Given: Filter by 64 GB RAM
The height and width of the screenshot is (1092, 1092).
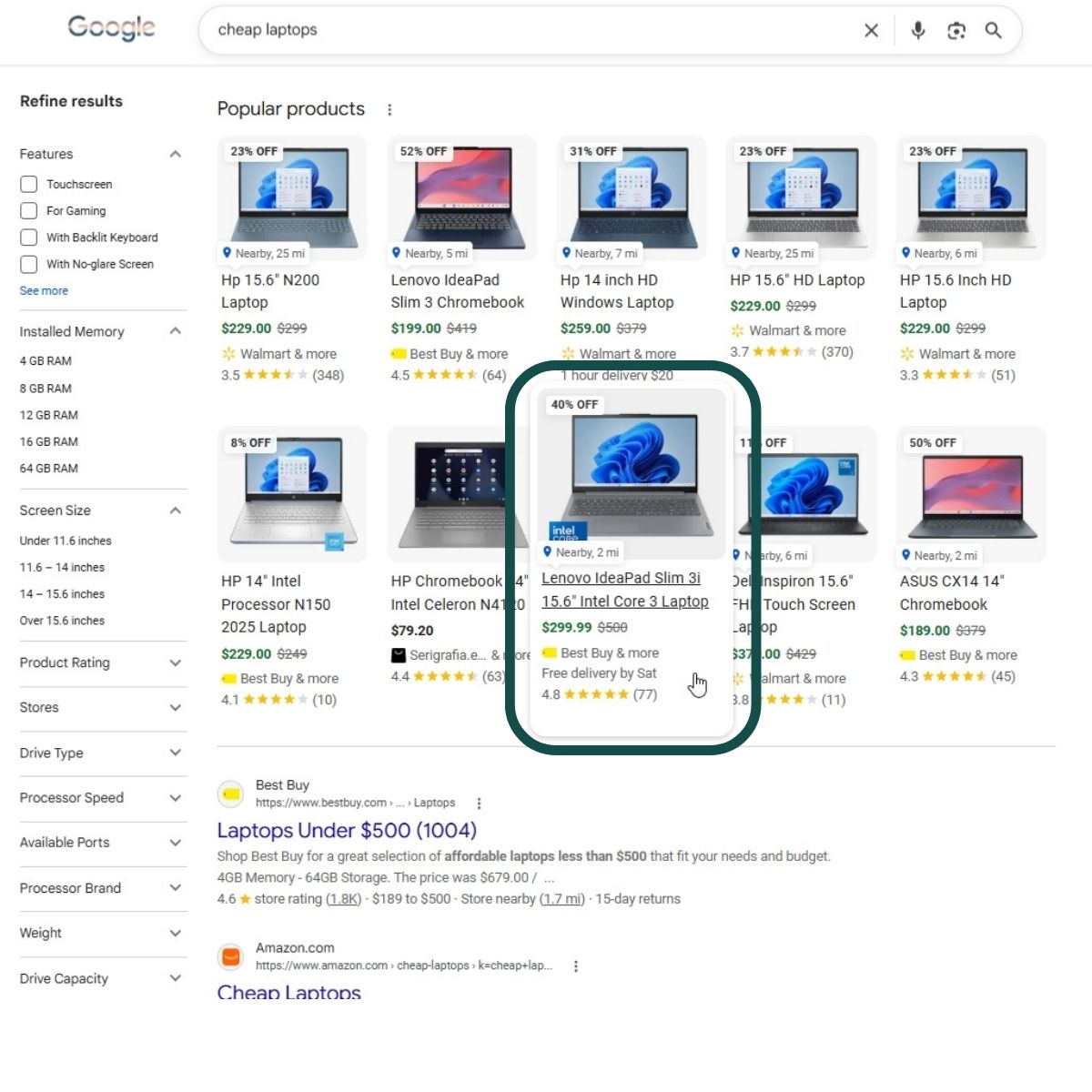Looking at the screenshot, I should tap(49, 469).
